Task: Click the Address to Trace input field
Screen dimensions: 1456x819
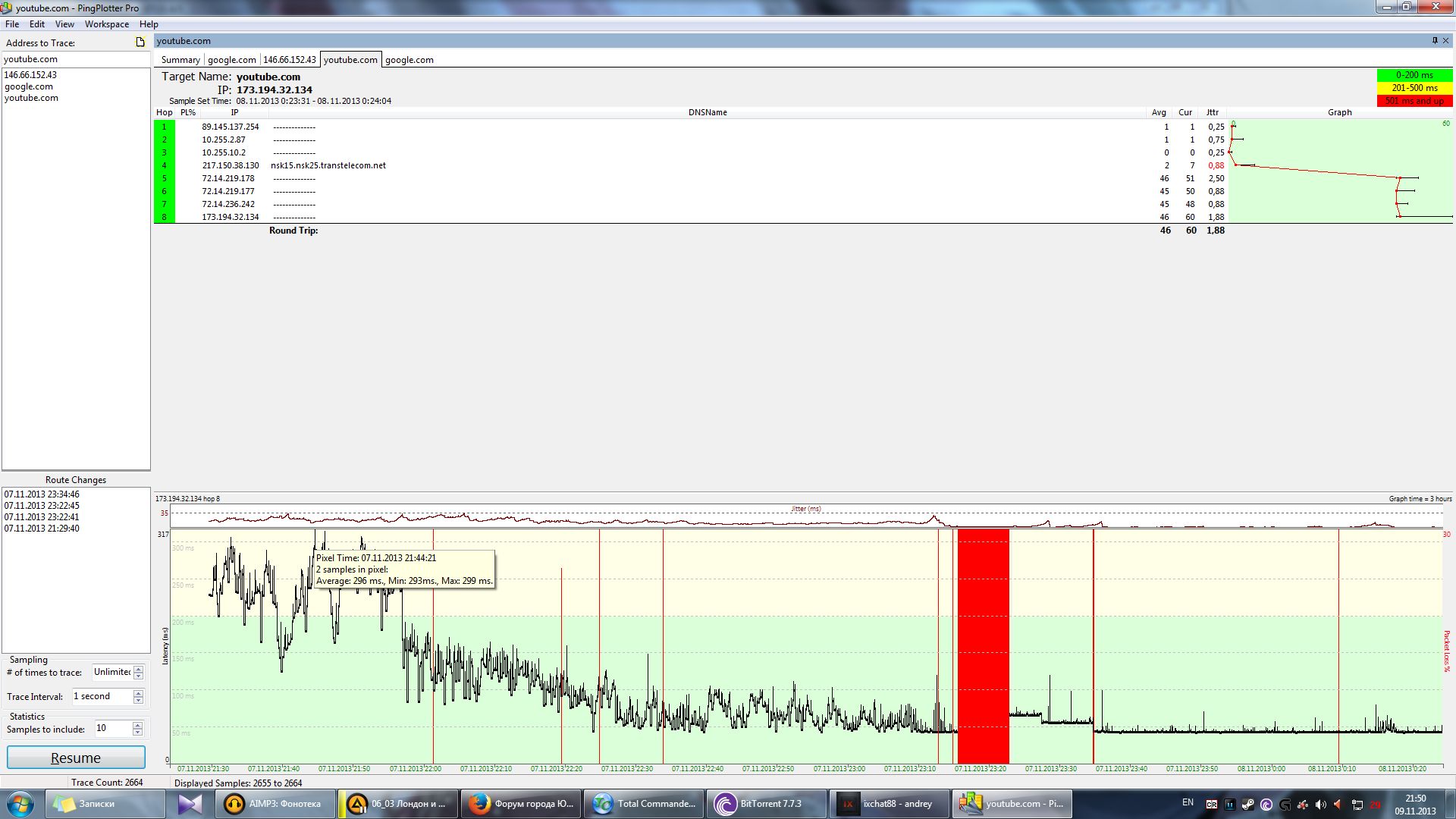Action: pos(74,59)
